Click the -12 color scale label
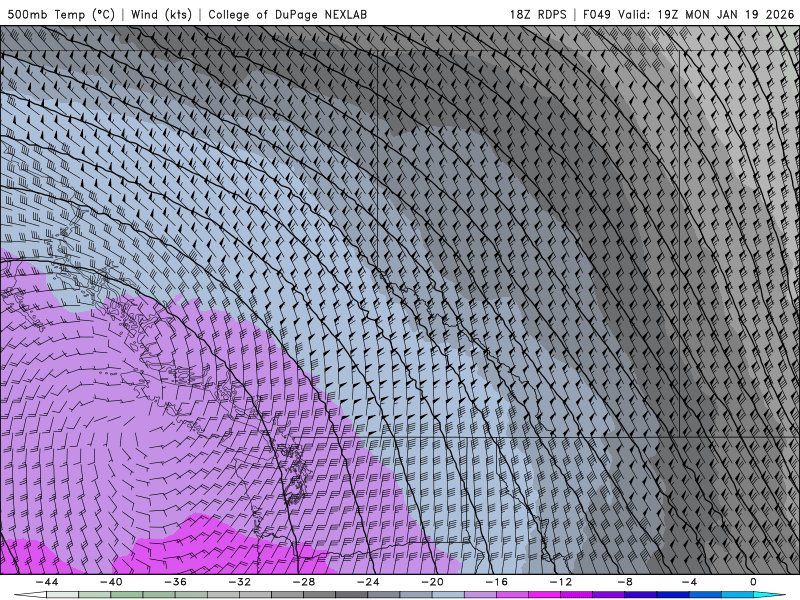800x600 pixels. [561, 582]
